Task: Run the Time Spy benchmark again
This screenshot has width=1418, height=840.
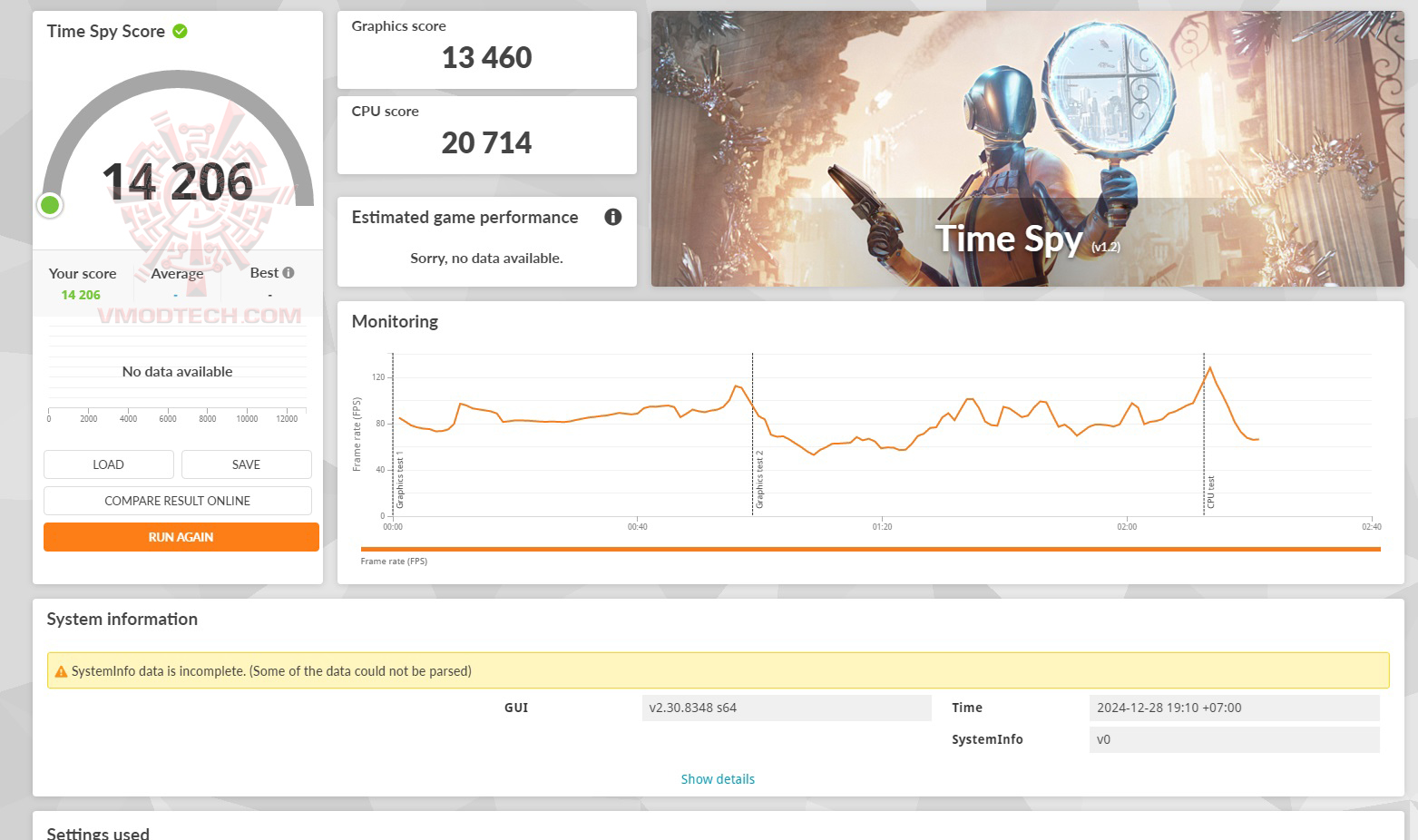Action: (x=181, y=537)
